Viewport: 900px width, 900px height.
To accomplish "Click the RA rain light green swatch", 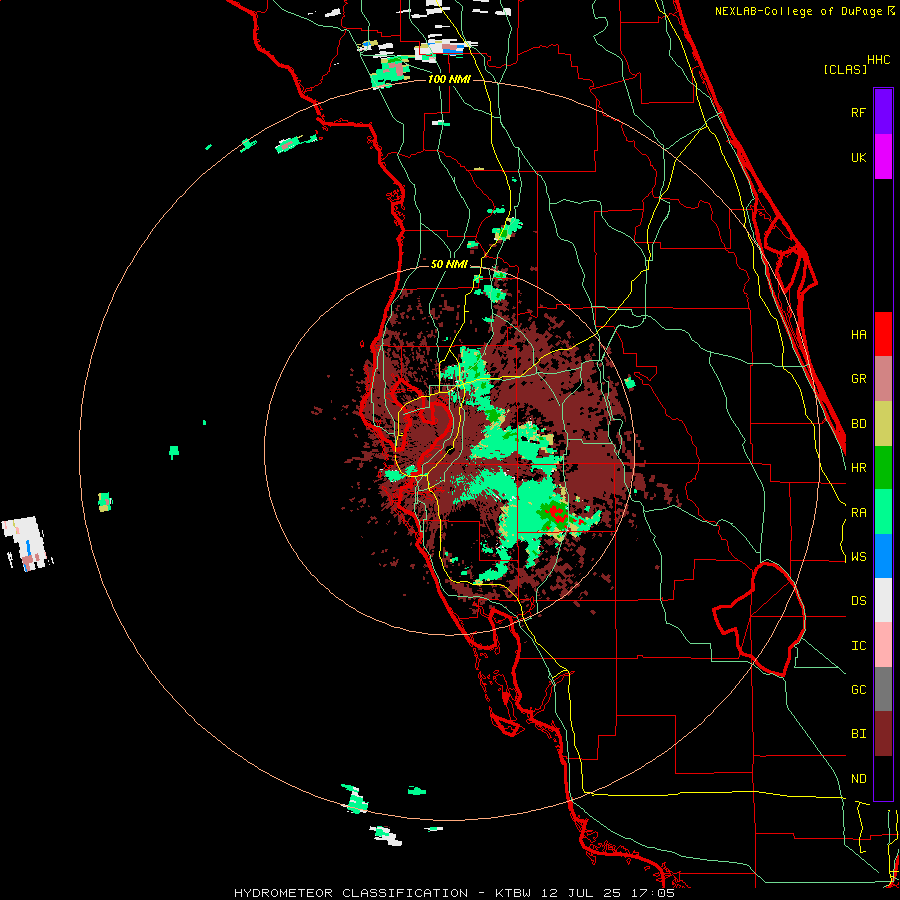I will [883, 512].
